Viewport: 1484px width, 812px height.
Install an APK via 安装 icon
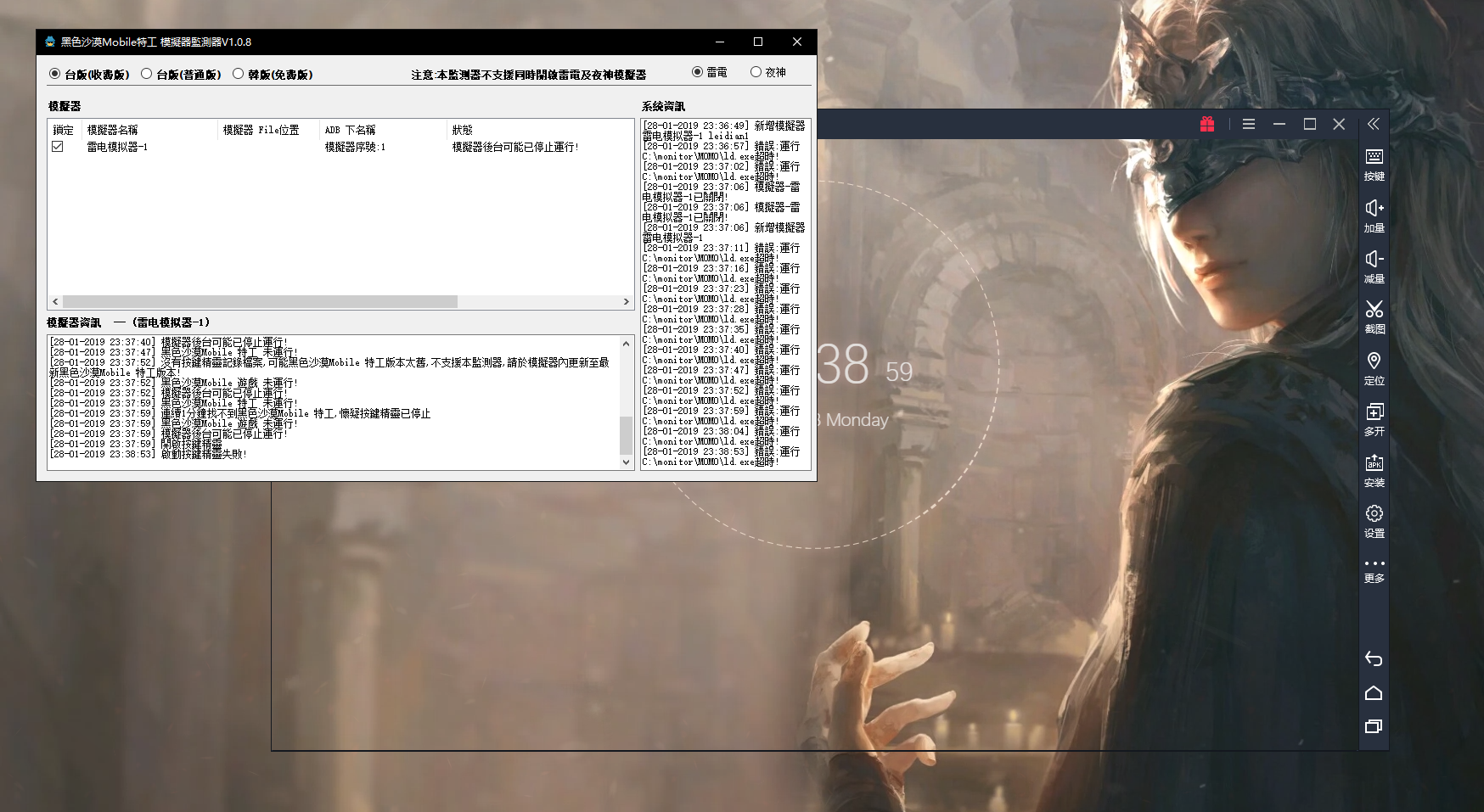coord(1374,470)
